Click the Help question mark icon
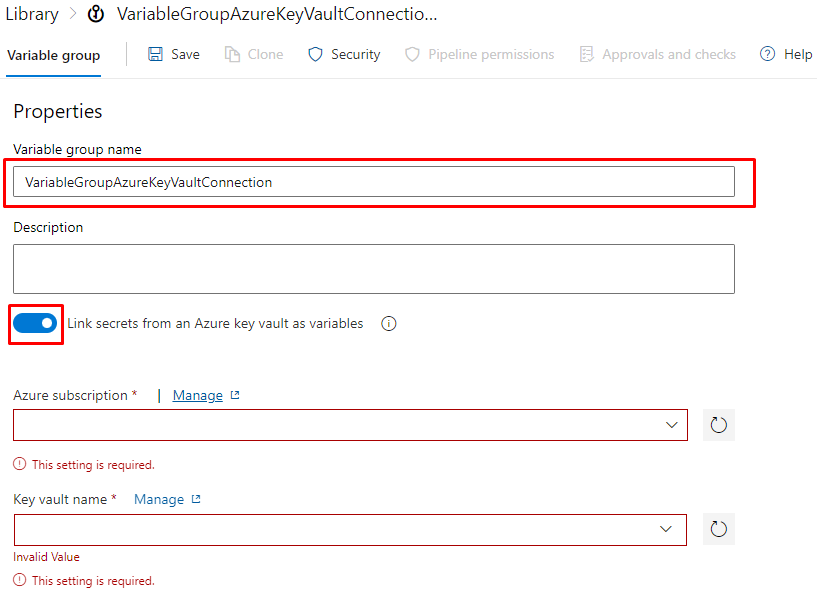The image size is (817, 594). tap(768, 54)
